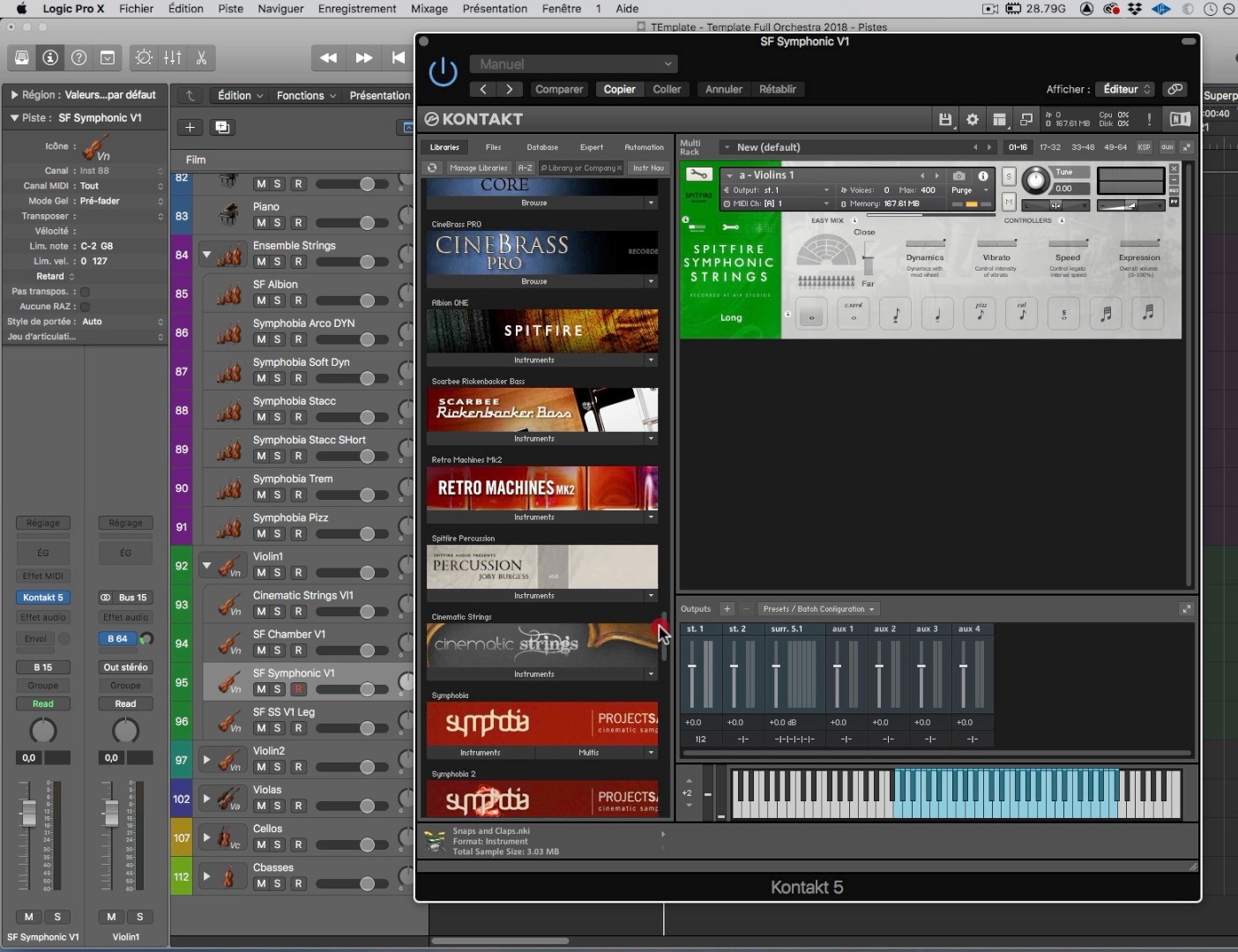
Task: Toggle Kontakt minimized view icon
Action: [x=1026, y=119]
